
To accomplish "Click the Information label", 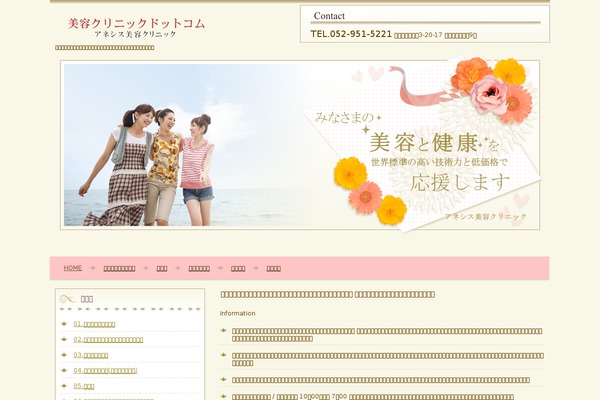I will coord(237,313).
